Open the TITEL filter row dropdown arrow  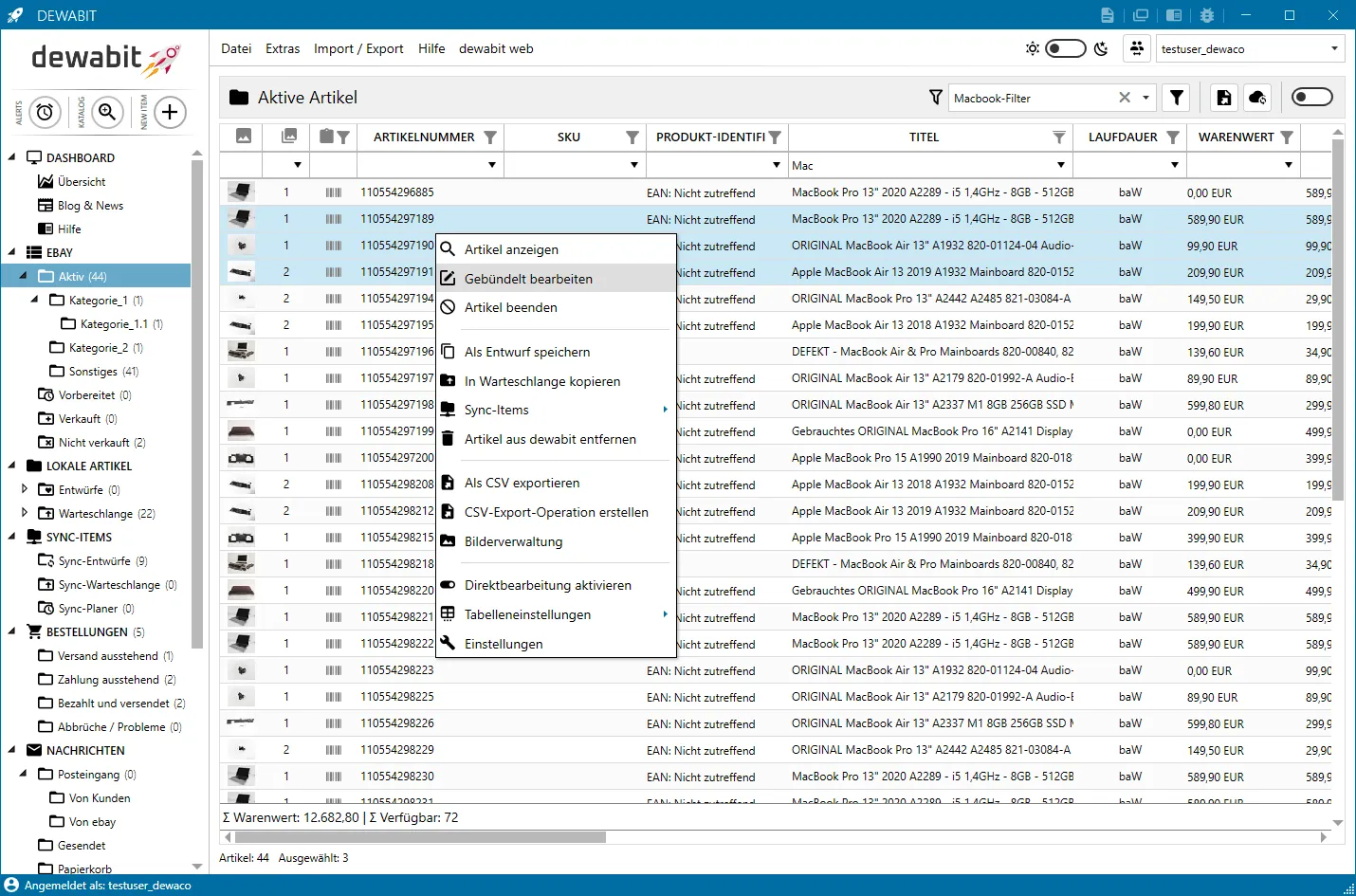pyautogui.click(x=1061, y=165)
